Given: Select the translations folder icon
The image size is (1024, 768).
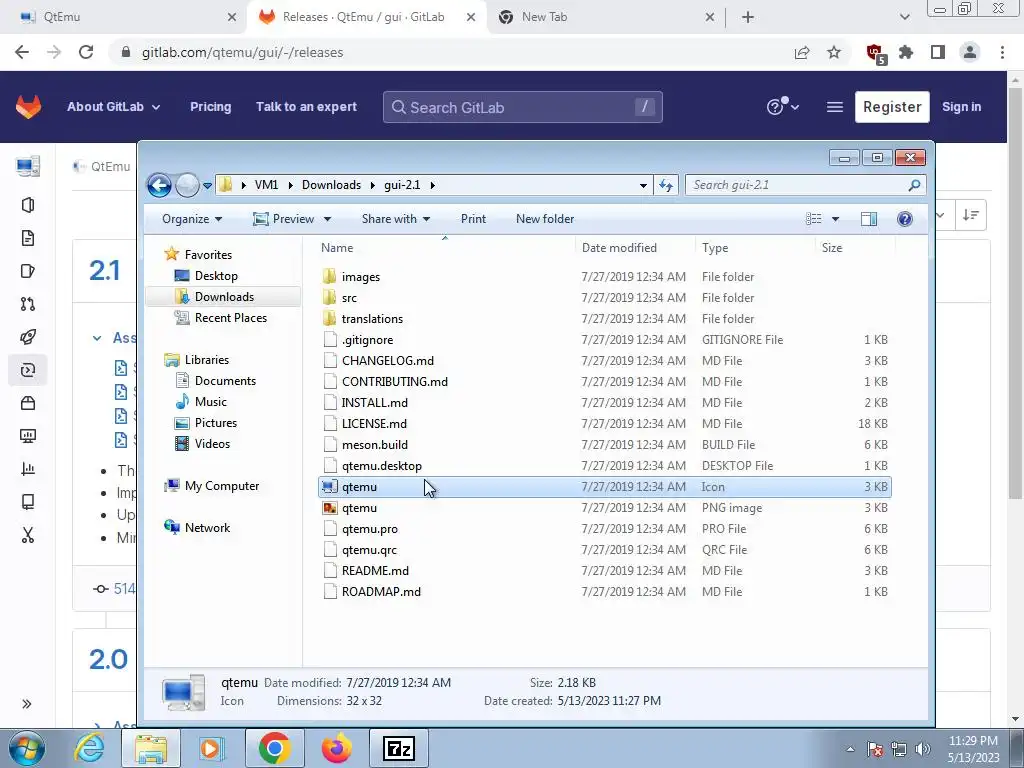Looking at the screenshot, I should coord(330,319).
